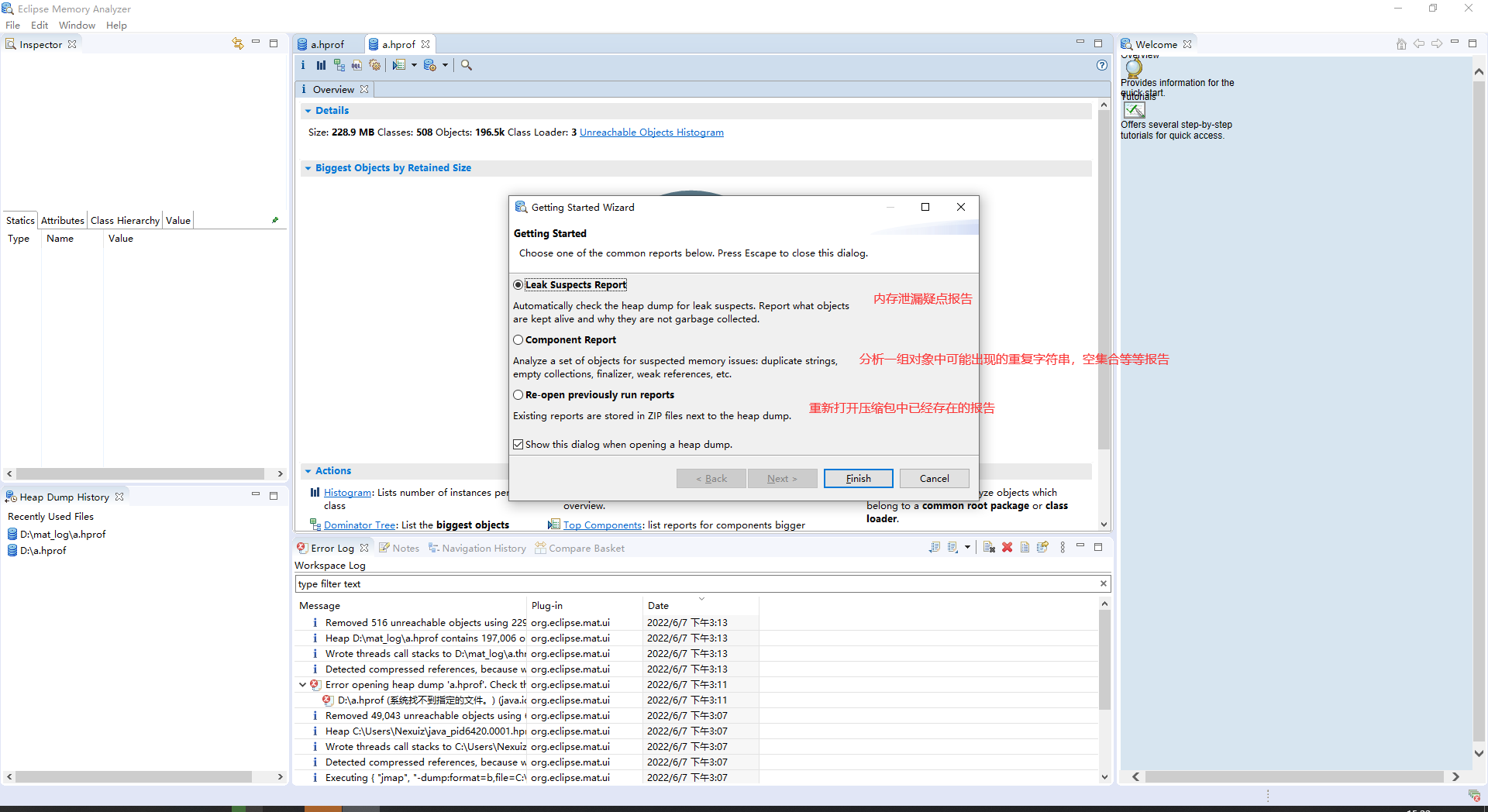This screenshot has width=1488, height=812.
Task: Click the Overview globe icon in Welcome
Action: click(1134, 67)
